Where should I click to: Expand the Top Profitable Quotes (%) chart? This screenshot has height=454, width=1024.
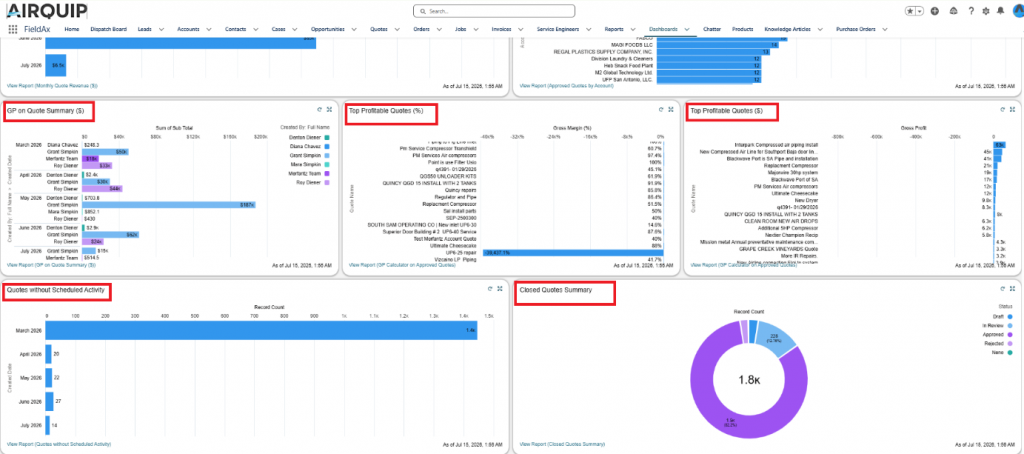click(671, 110)
